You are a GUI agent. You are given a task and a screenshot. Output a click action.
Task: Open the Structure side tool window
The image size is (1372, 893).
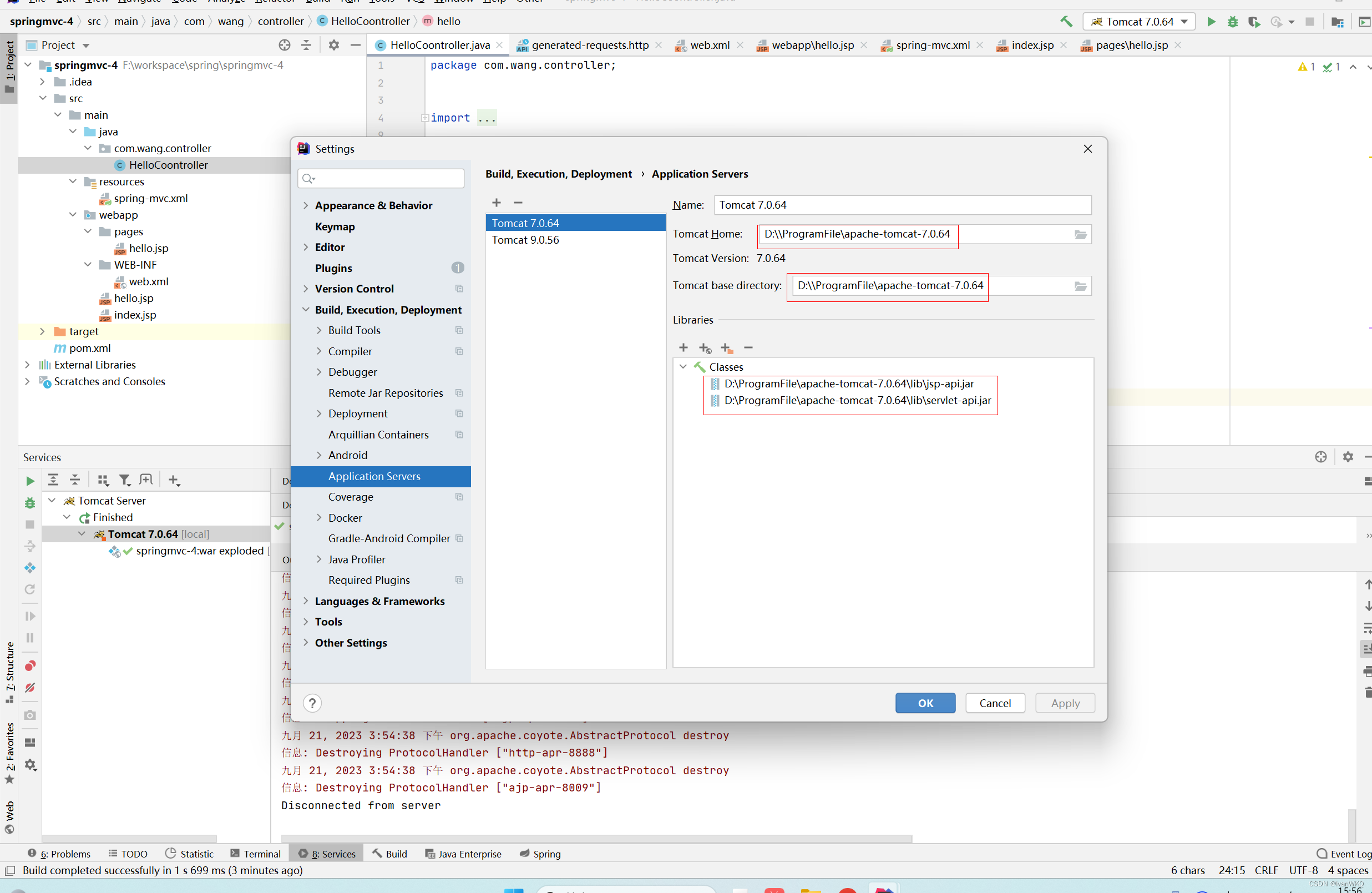point(9,672)
